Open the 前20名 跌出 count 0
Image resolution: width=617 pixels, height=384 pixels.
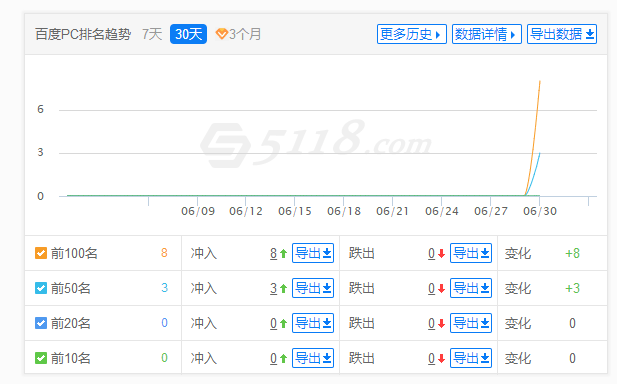coord(432,324)
